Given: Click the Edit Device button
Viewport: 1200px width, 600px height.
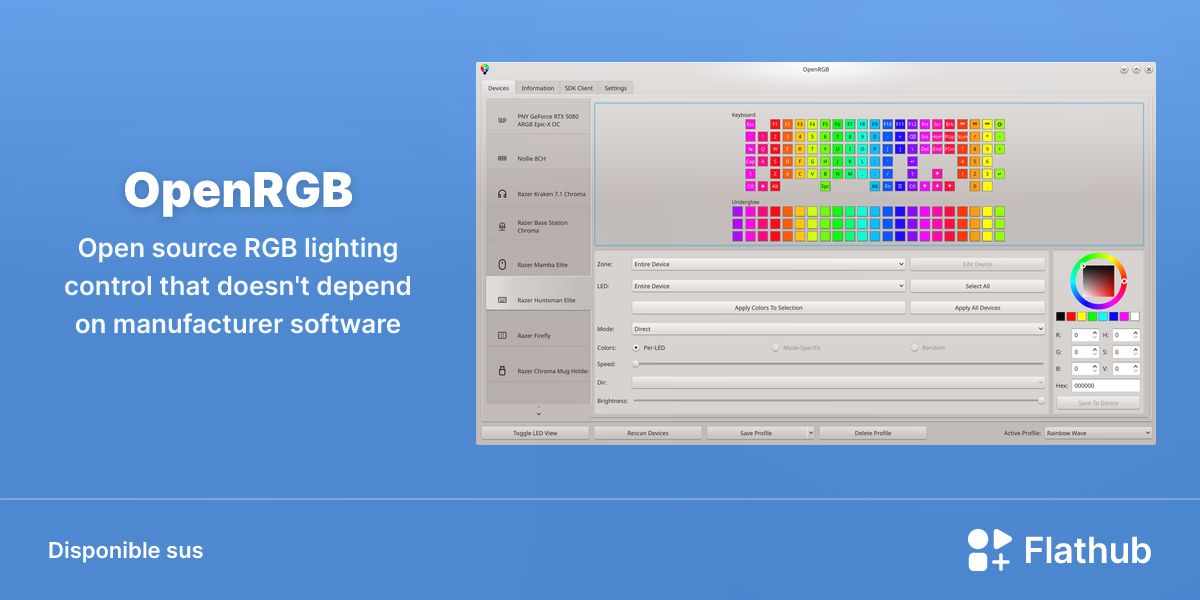Looking at the screenshot, I should pos(977,264).
